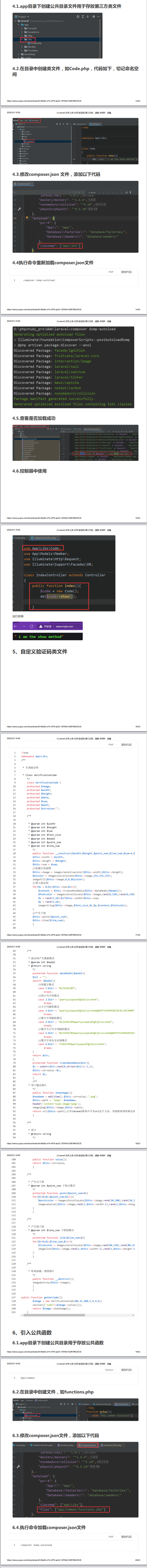147x1568 pixels.
Task: Click the locate-file crosshair icon in the 4.1 Project panel
Action: tap(78, 16)
